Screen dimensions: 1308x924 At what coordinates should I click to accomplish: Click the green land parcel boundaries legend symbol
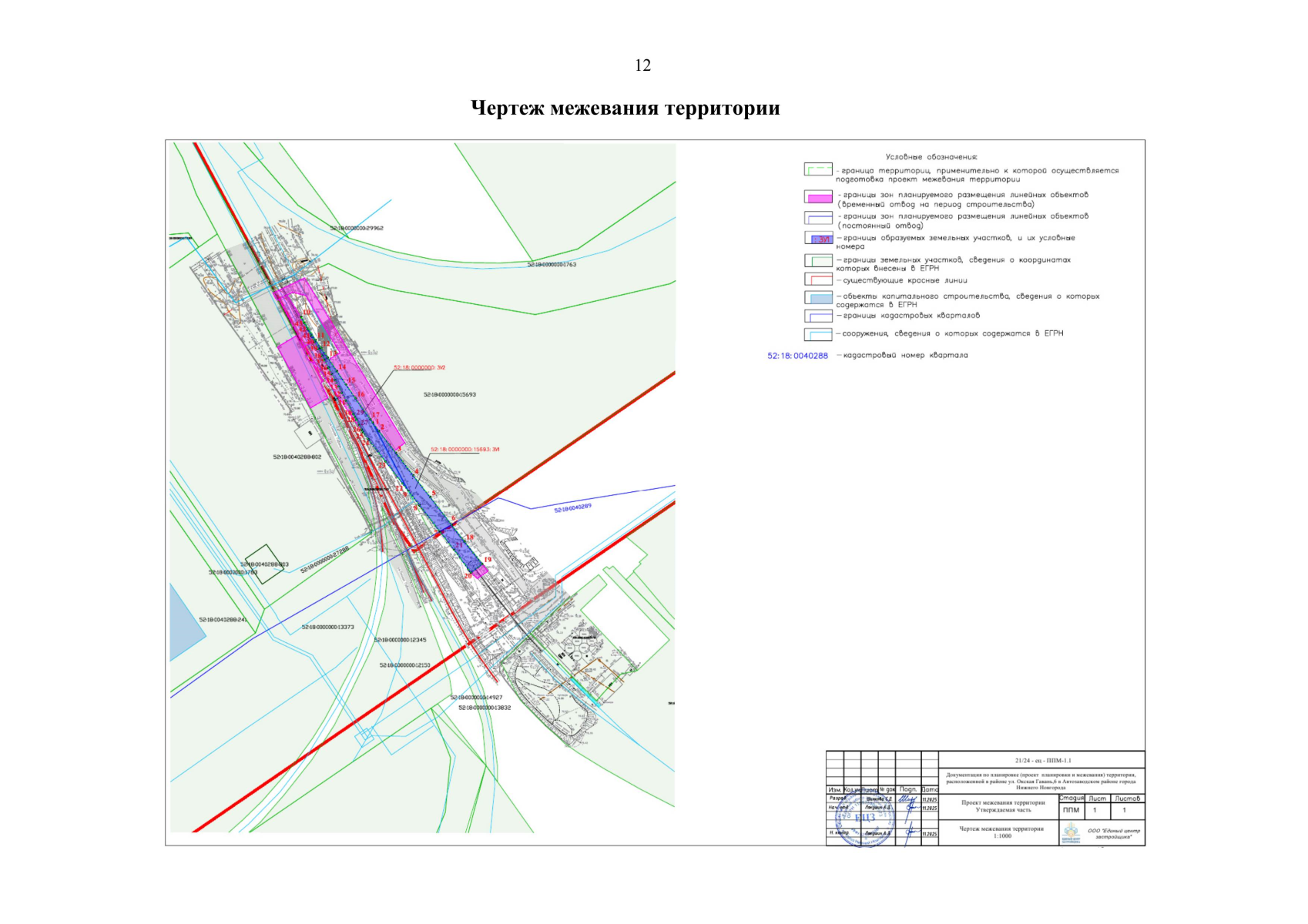[818, 261]
